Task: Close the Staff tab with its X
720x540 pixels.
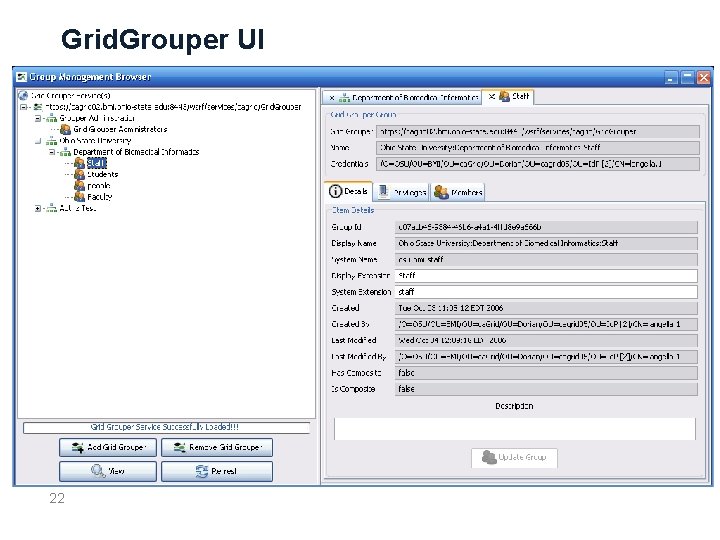Action: (x=492, y=96)
